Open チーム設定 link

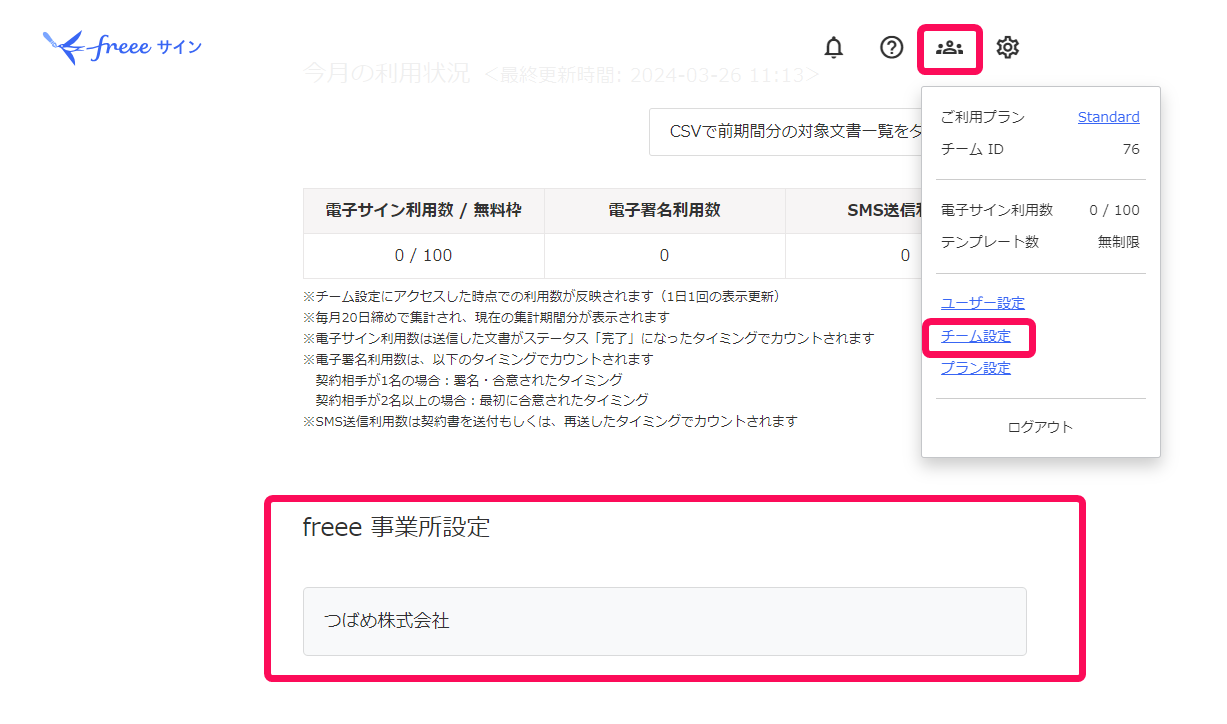[976, 336]
